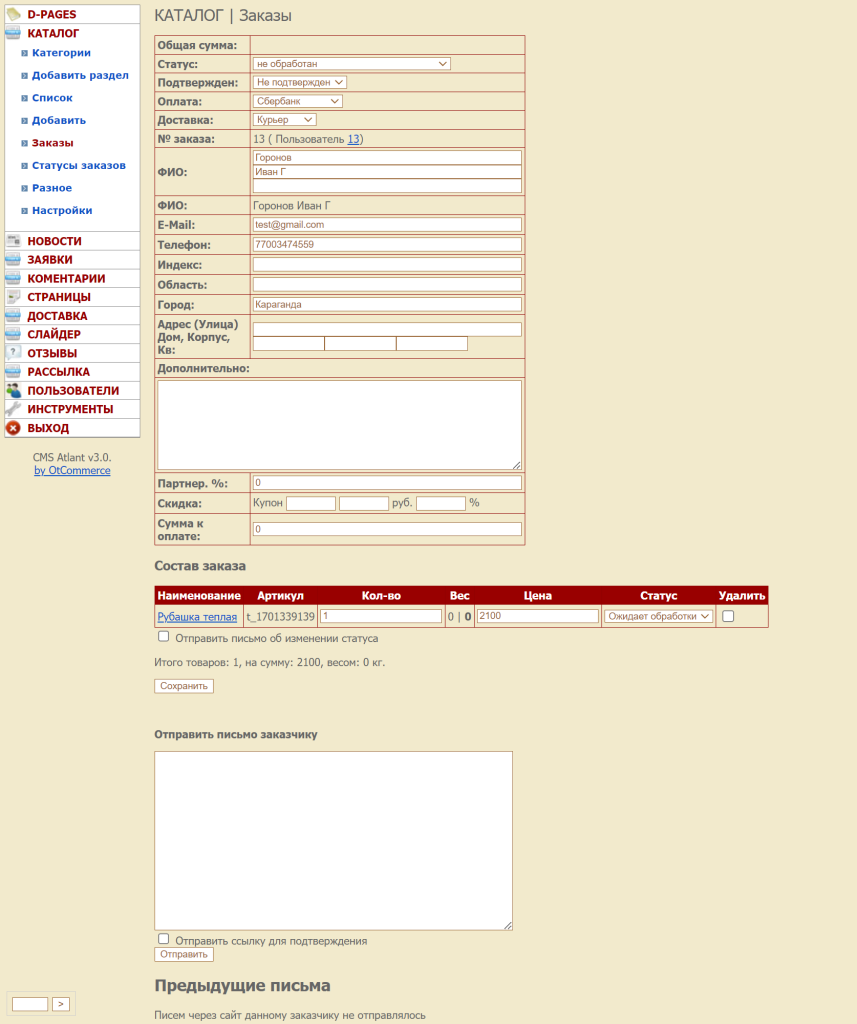Click the СТРАНИЦЫ page icon
The height and width of the screenshot is (1024, 857).
(13, 296)
